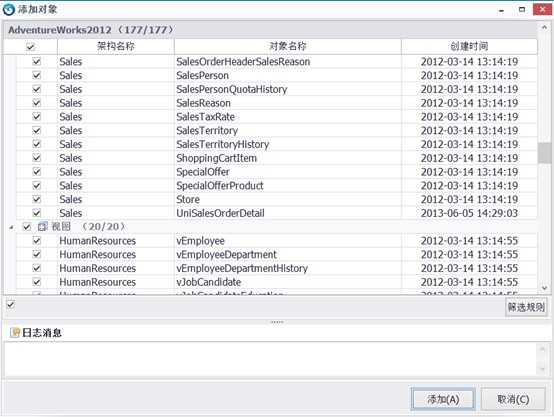Select the SpecialOfferProduct object name
Screen dimensions: 554x417
point(220,186)
